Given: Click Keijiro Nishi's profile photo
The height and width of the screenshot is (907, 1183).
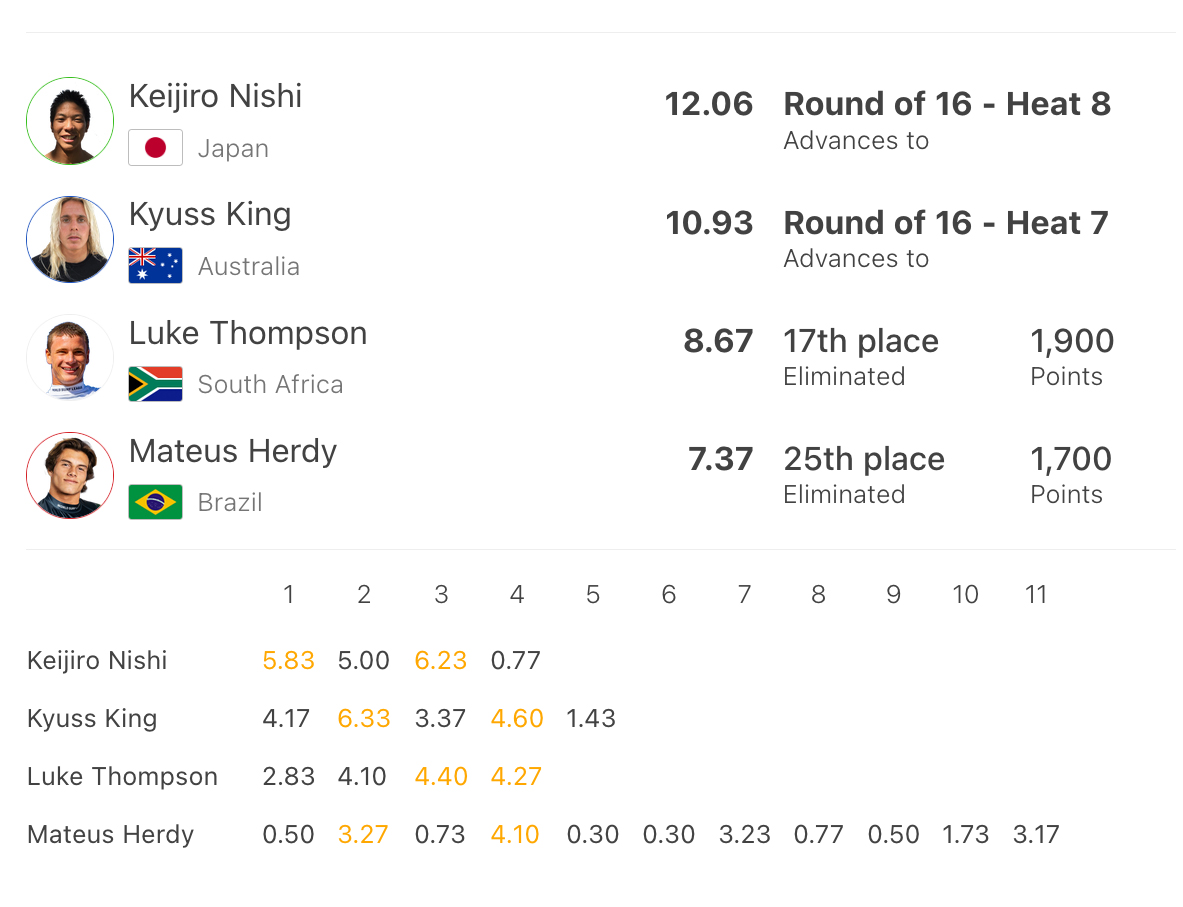Looking at the screenshot, I should pos(70,121).
